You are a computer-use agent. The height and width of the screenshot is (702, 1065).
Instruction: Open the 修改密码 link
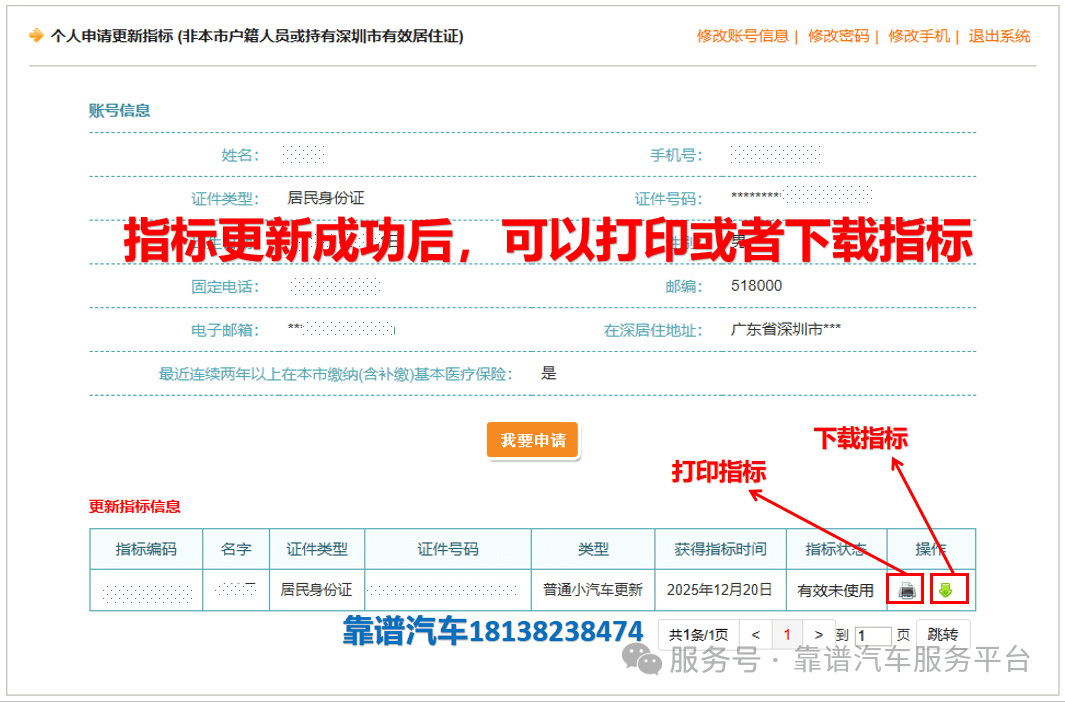[838, 36]
